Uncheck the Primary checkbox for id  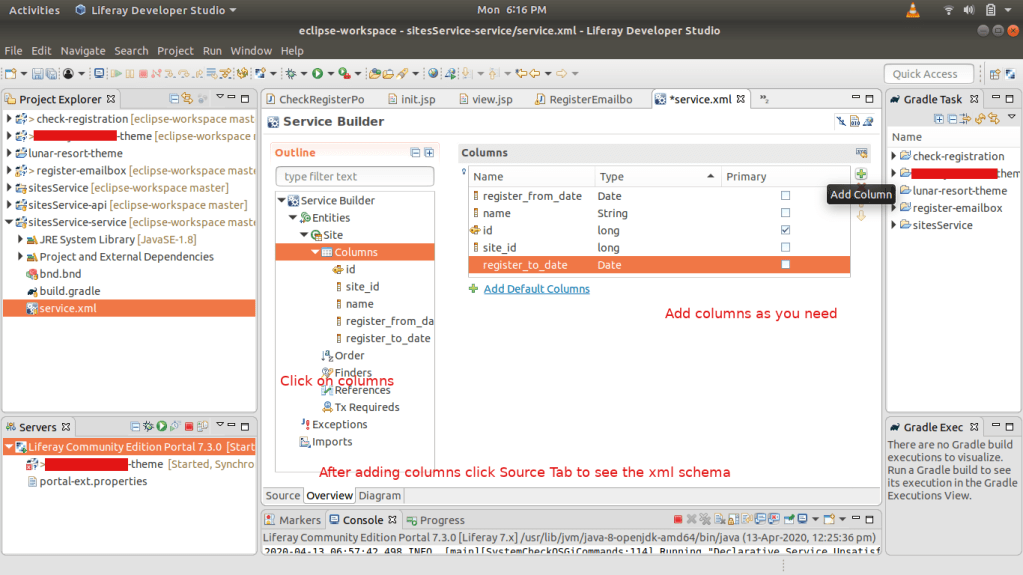(785, 230)
